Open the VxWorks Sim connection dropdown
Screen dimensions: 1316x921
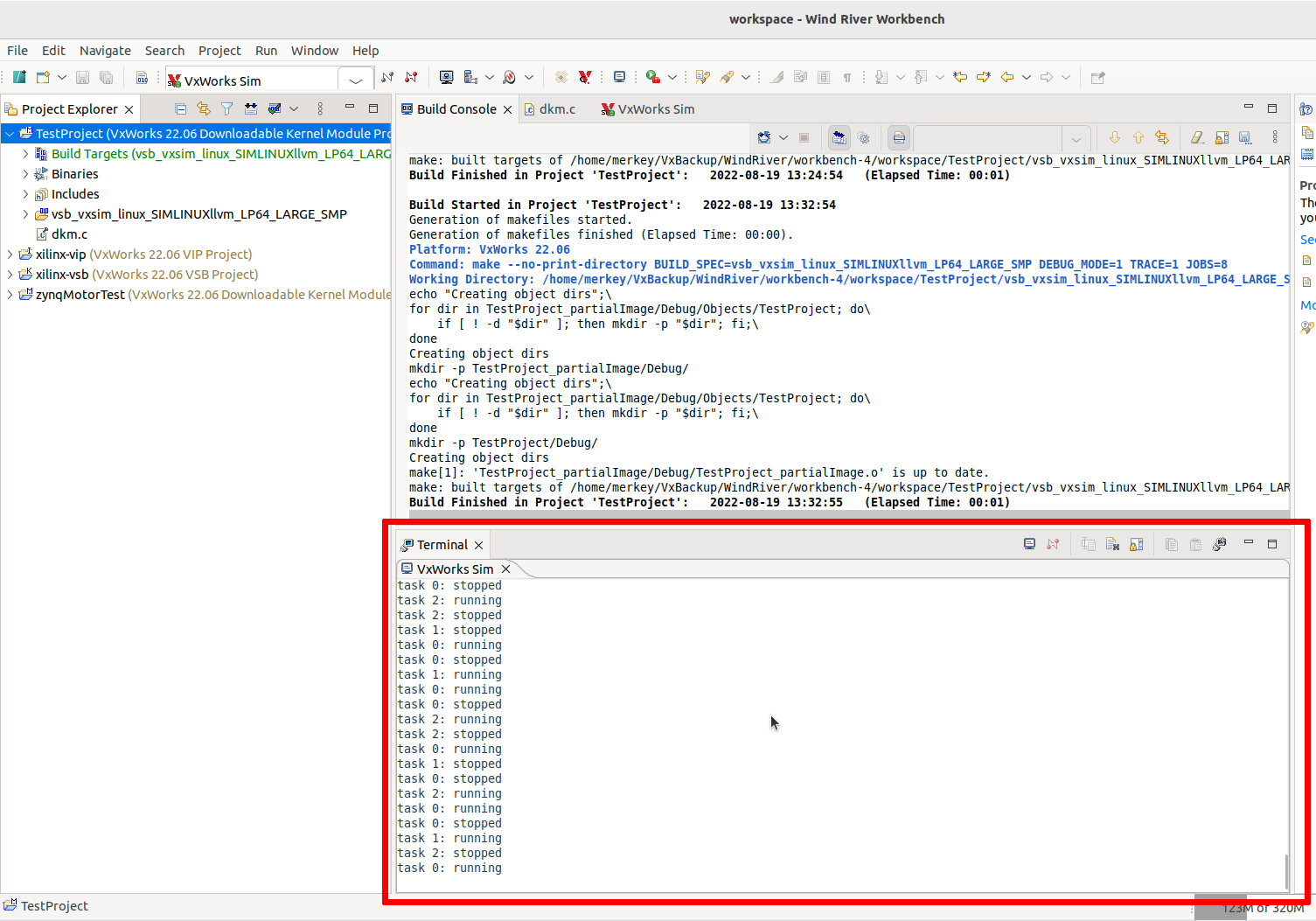[355, 80]
